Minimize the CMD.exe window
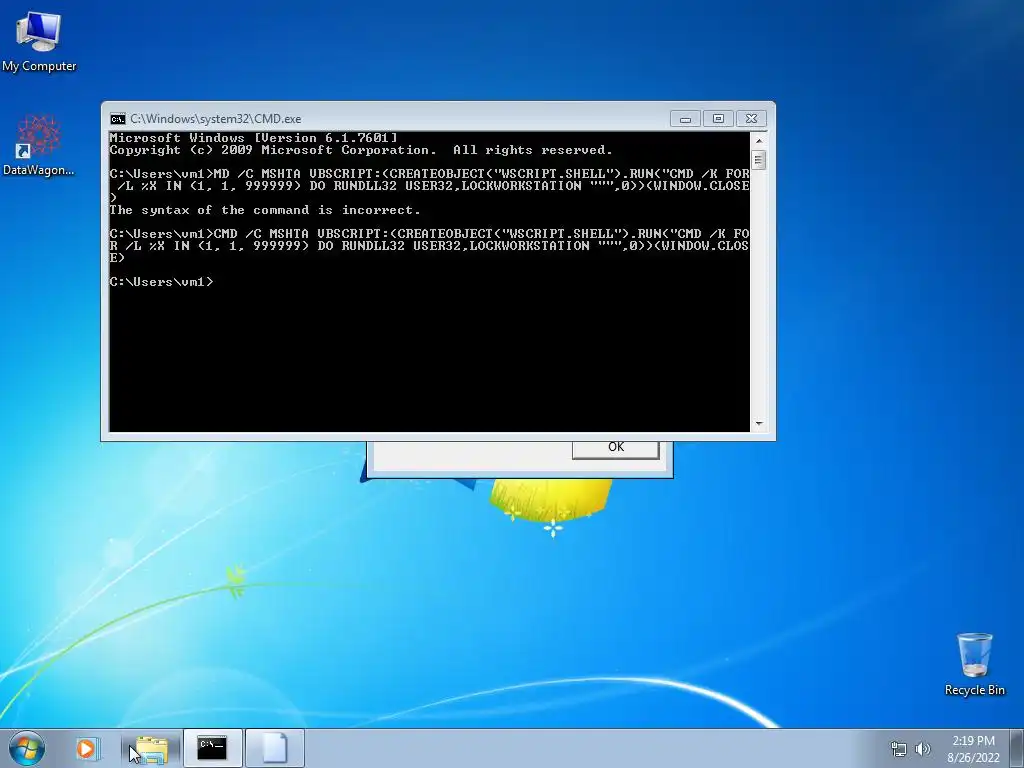This screenshot has height=768, width=1024. point(685,119)
